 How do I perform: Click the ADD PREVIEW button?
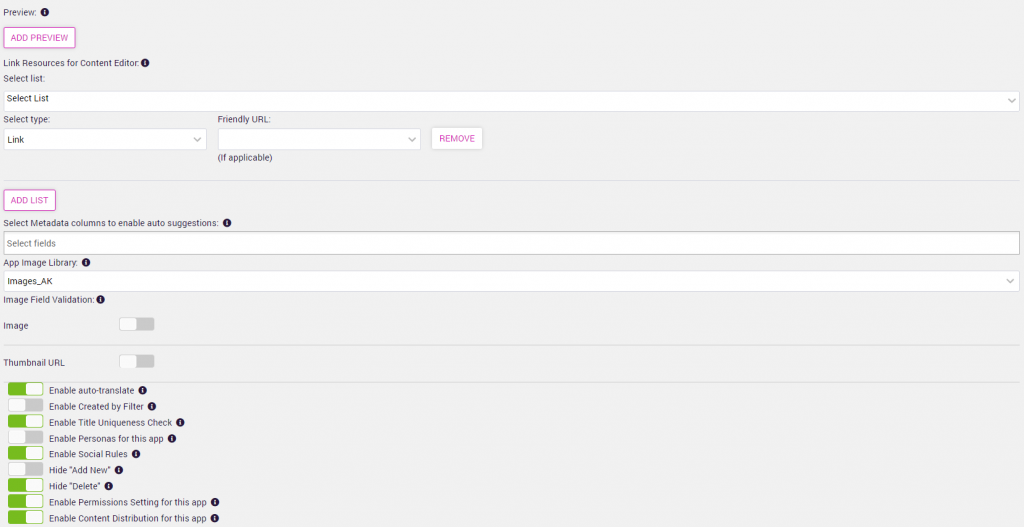pos(40,38)
